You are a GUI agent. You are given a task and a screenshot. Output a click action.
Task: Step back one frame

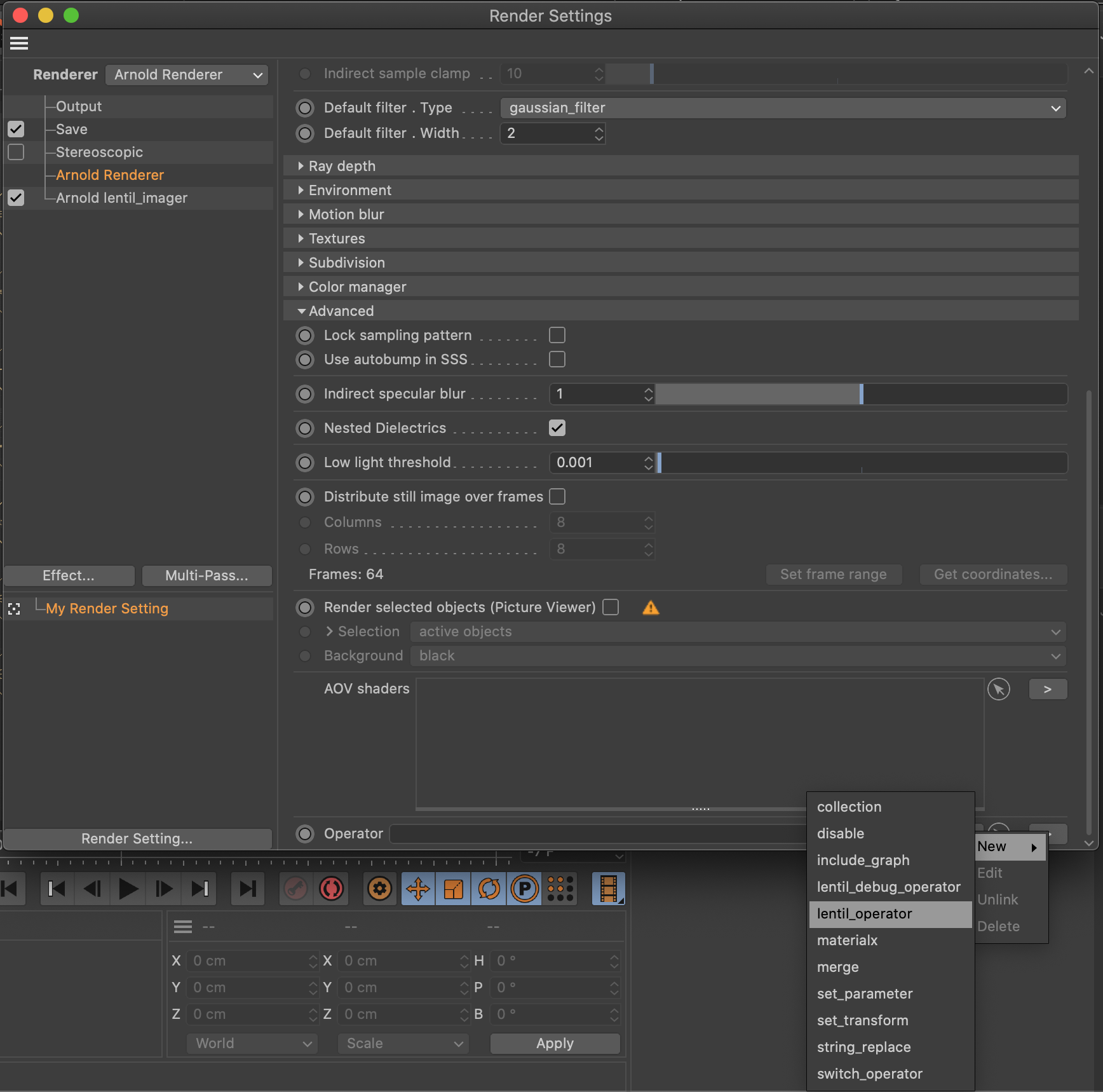(x=93, y=889)
